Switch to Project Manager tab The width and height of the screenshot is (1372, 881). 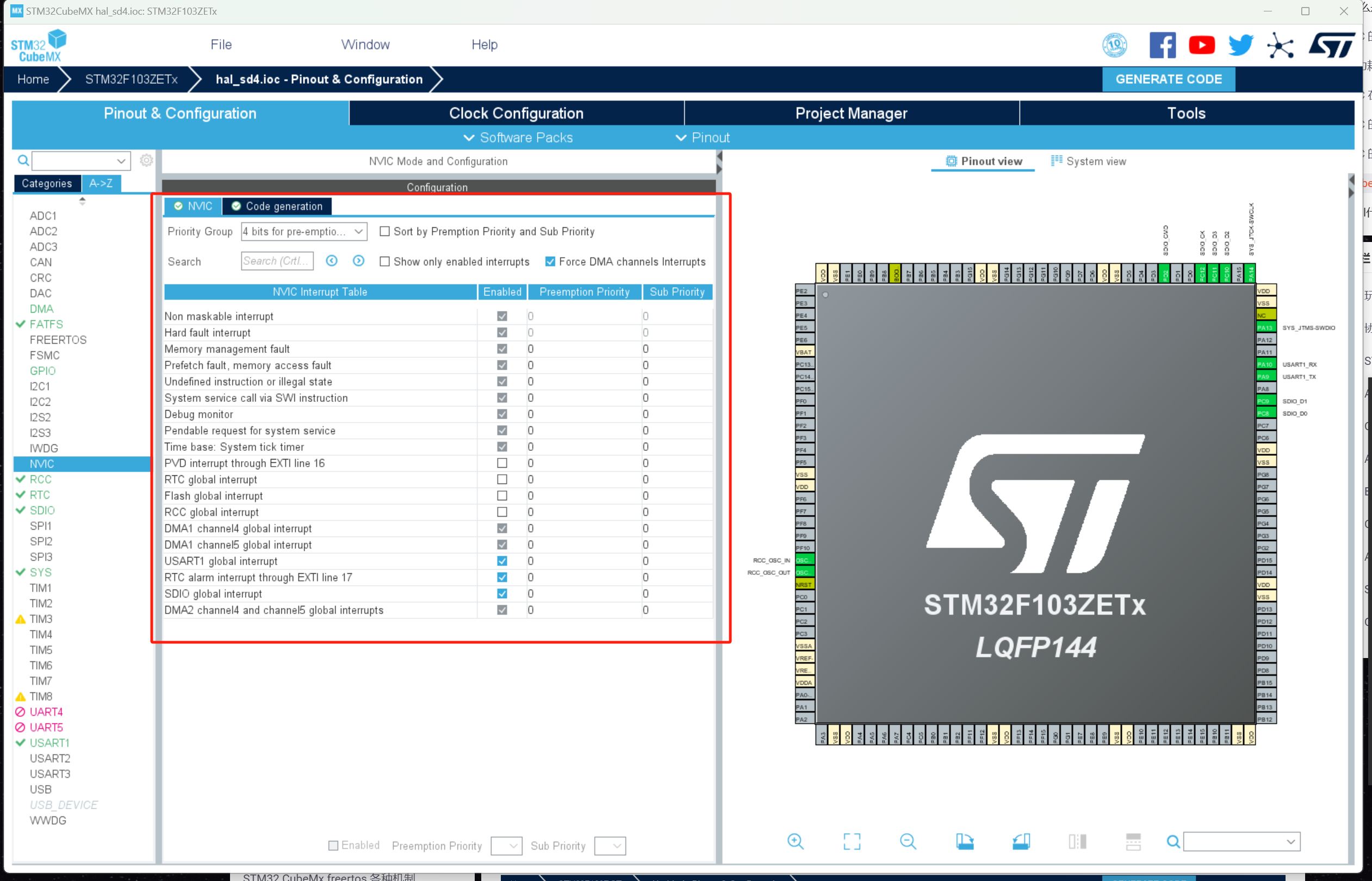(x=852, y=113)
